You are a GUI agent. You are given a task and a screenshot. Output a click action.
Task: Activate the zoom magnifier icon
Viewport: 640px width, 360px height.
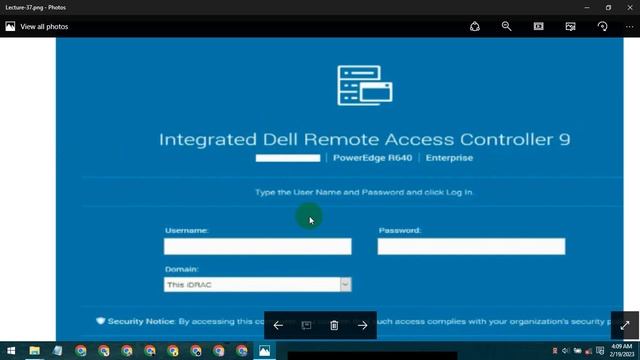click(x=507, y=27)
